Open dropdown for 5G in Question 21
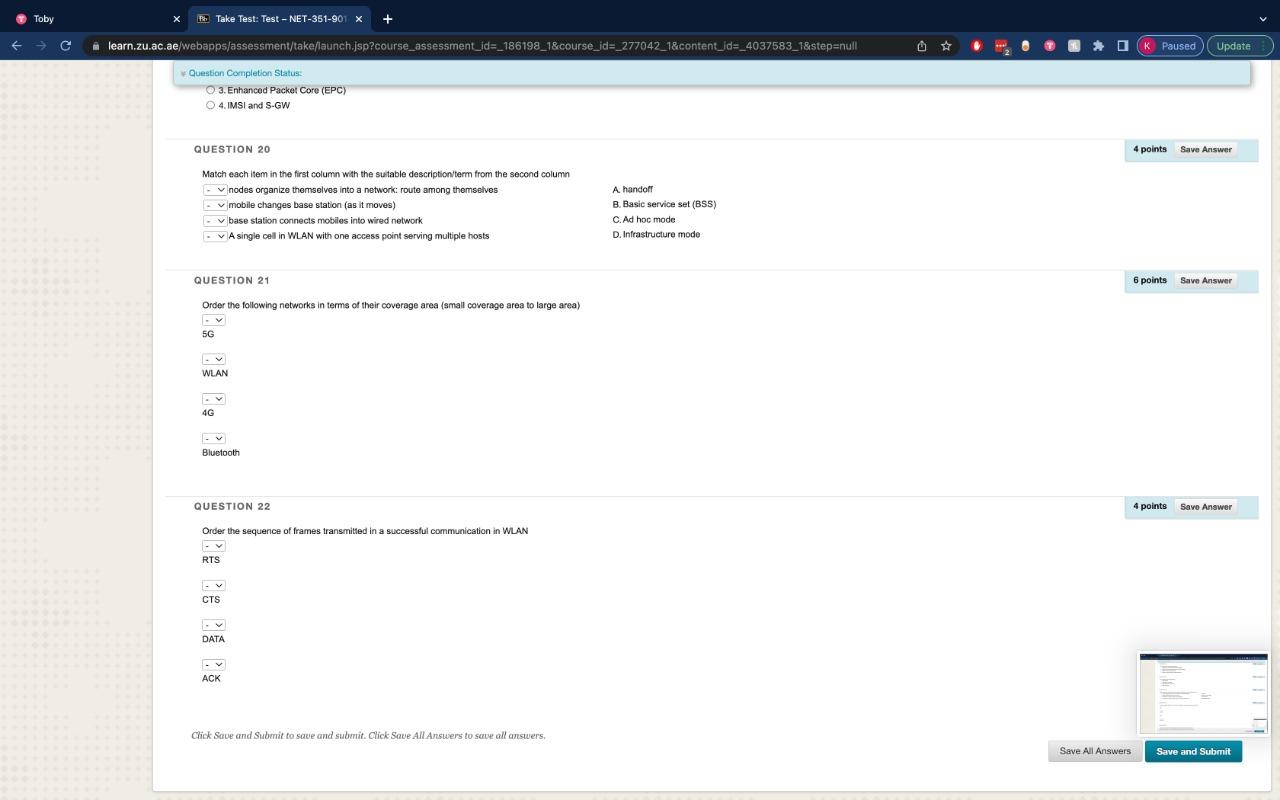 (x=212, y=319)
